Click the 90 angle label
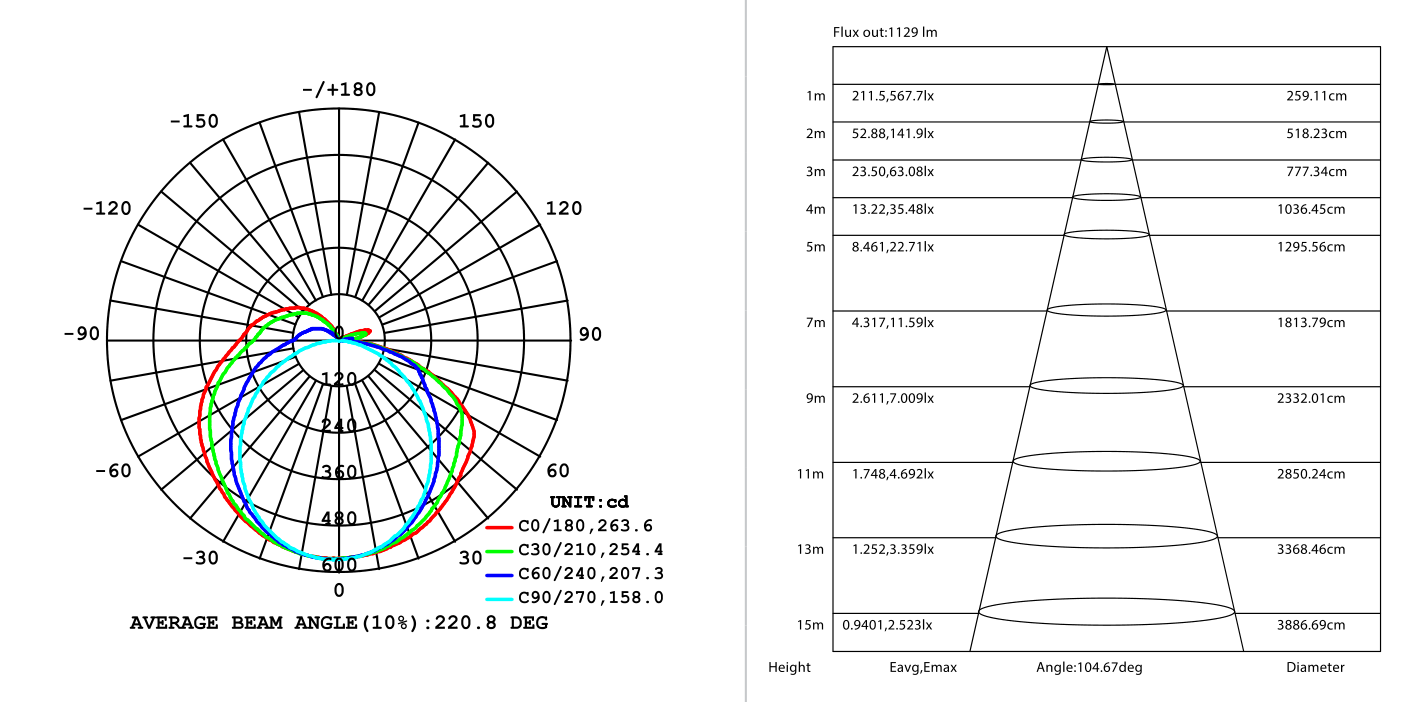1413x702 pixels. 590,334
